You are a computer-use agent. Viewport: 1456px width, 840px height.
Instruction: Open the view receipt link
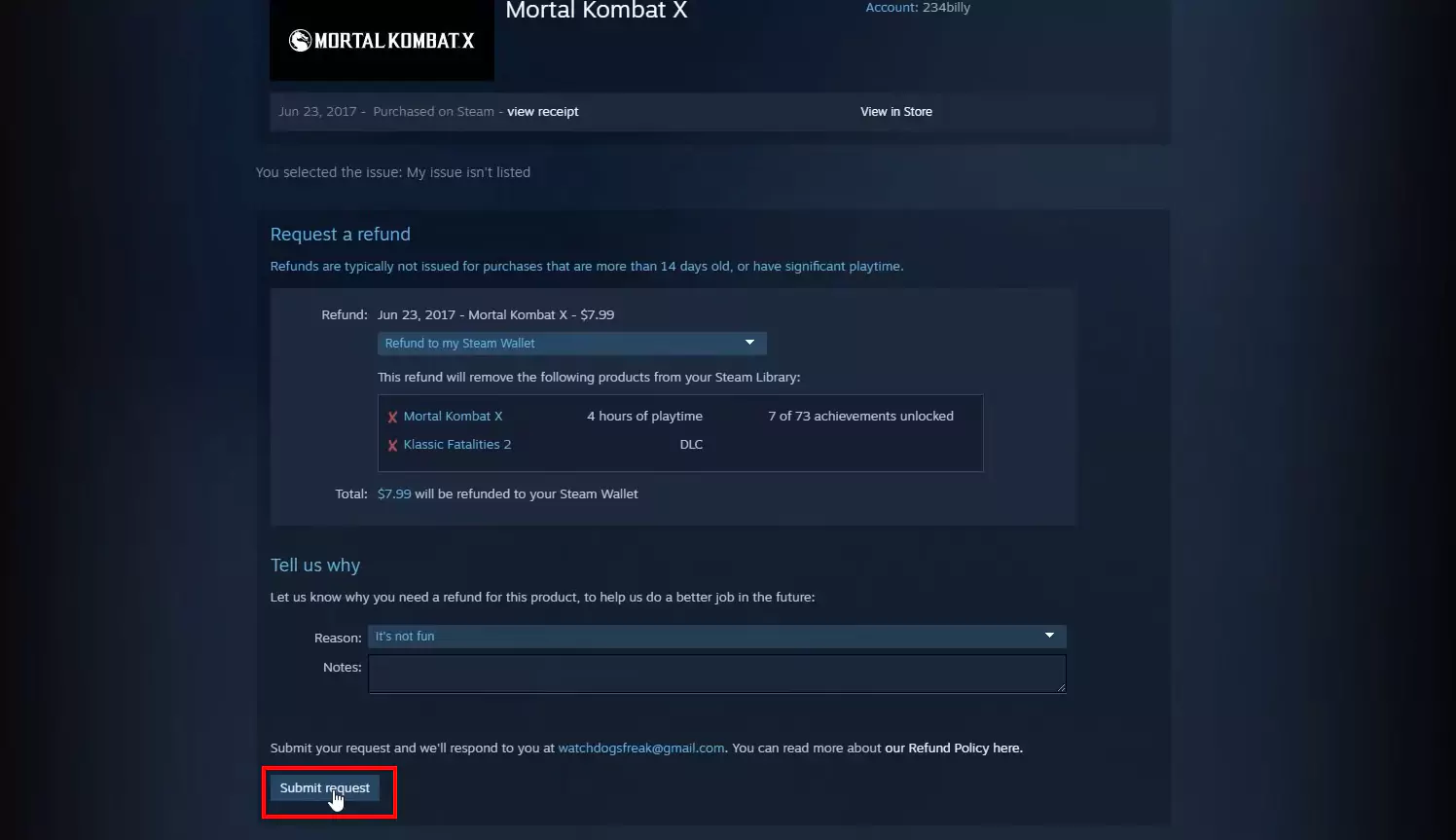pos(542,112)
